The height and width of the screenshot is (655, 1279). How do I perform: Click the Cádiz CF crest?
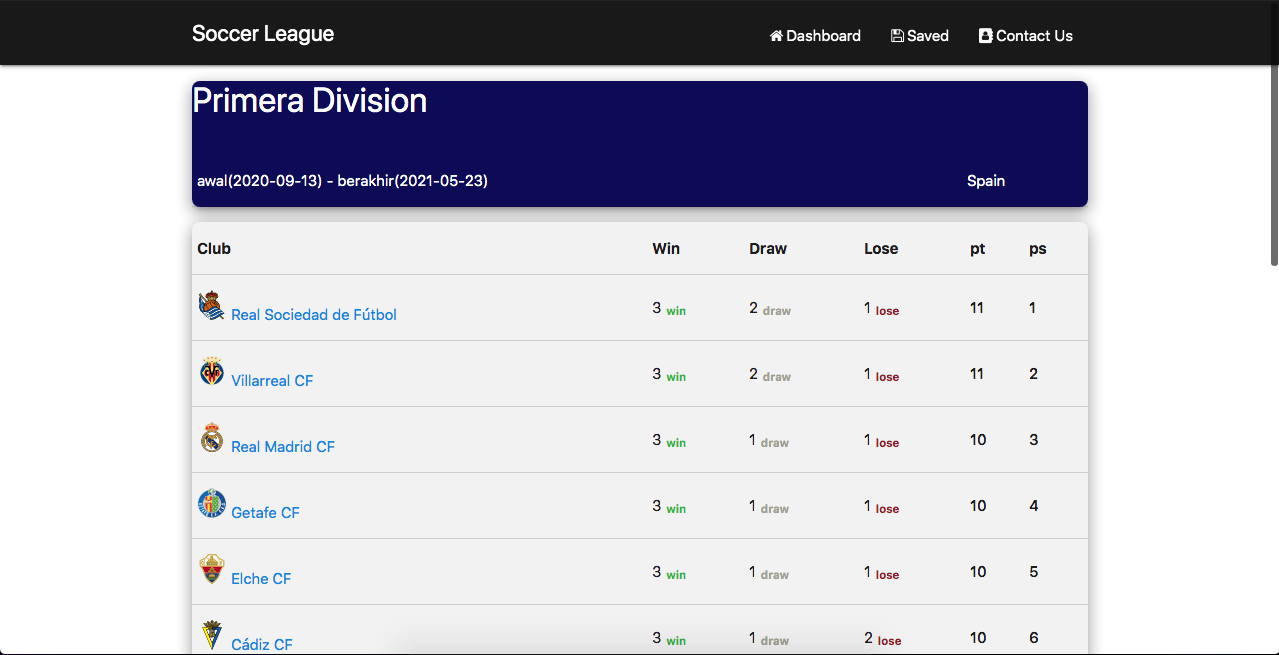click(x=211, y=635)
